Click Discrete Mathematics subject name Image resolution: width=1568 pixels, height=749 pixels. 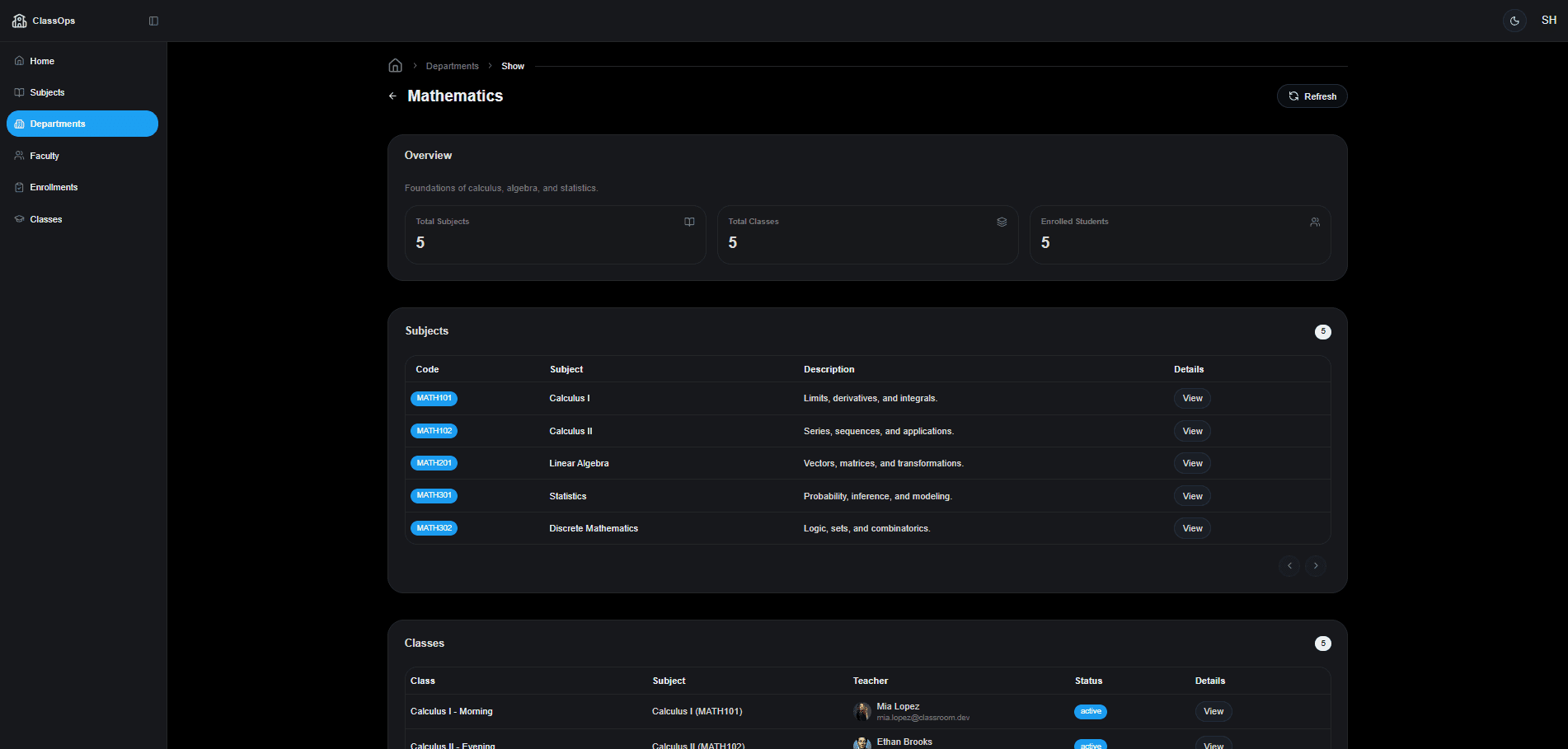pos(594,528)
